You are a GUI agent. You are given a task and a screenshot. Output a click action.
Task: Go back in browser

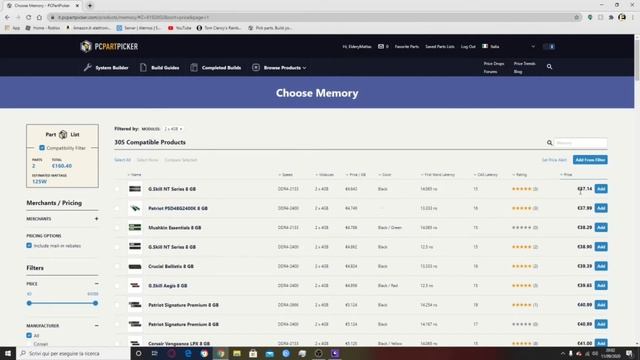coord(7,18)
